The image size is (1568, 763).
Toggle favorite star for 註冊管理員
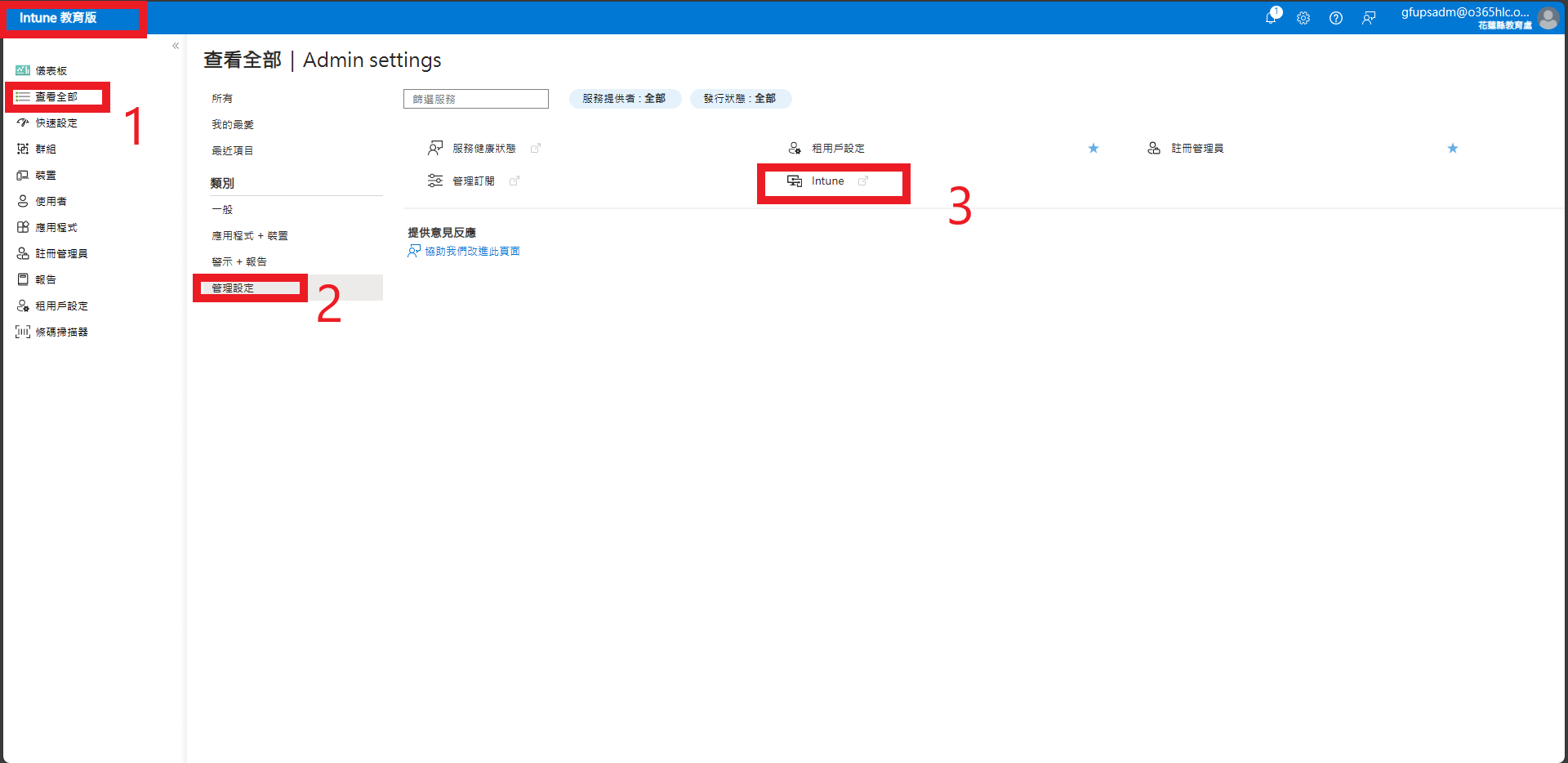pos(1453,148)
